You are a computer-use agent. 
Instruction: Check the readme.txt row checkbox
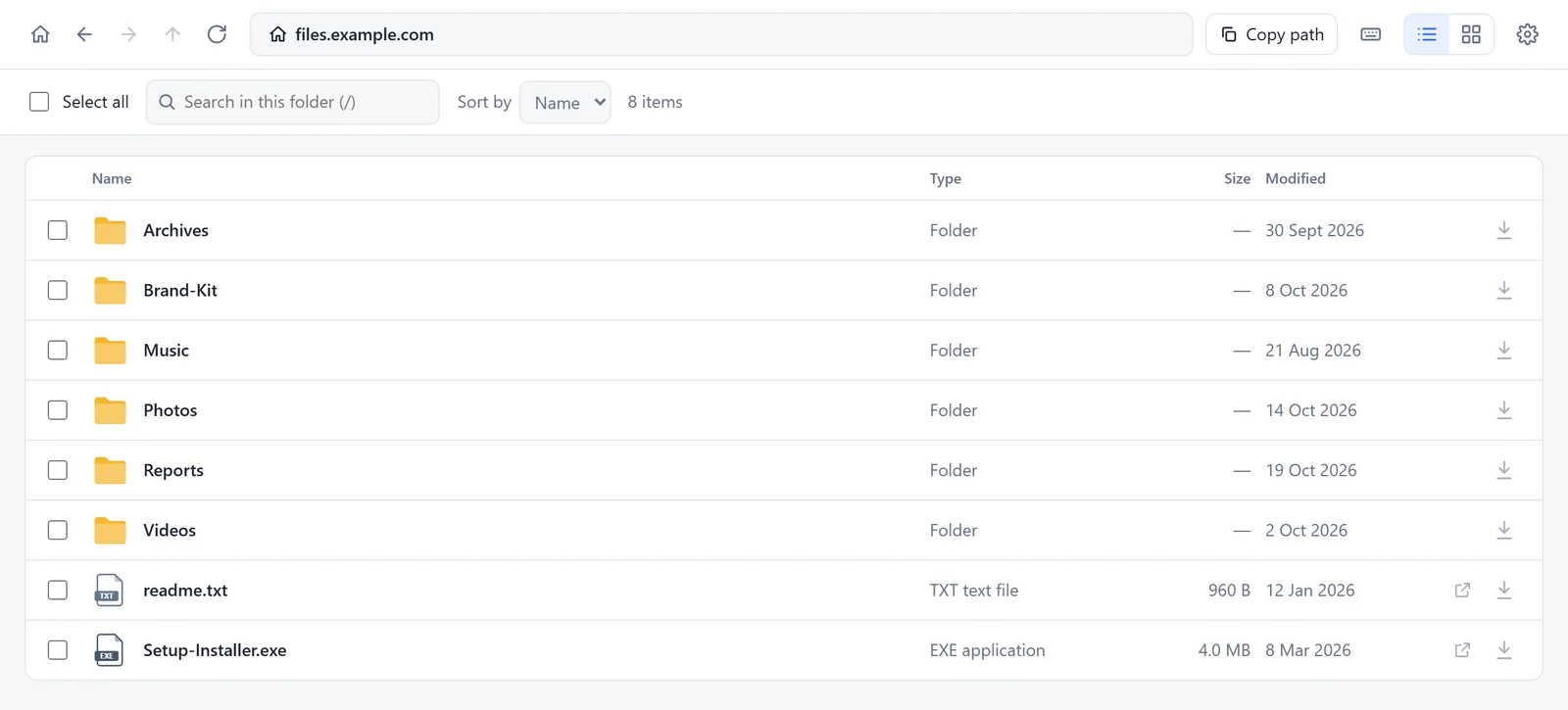pyautogui.click(x=58, y=590)
